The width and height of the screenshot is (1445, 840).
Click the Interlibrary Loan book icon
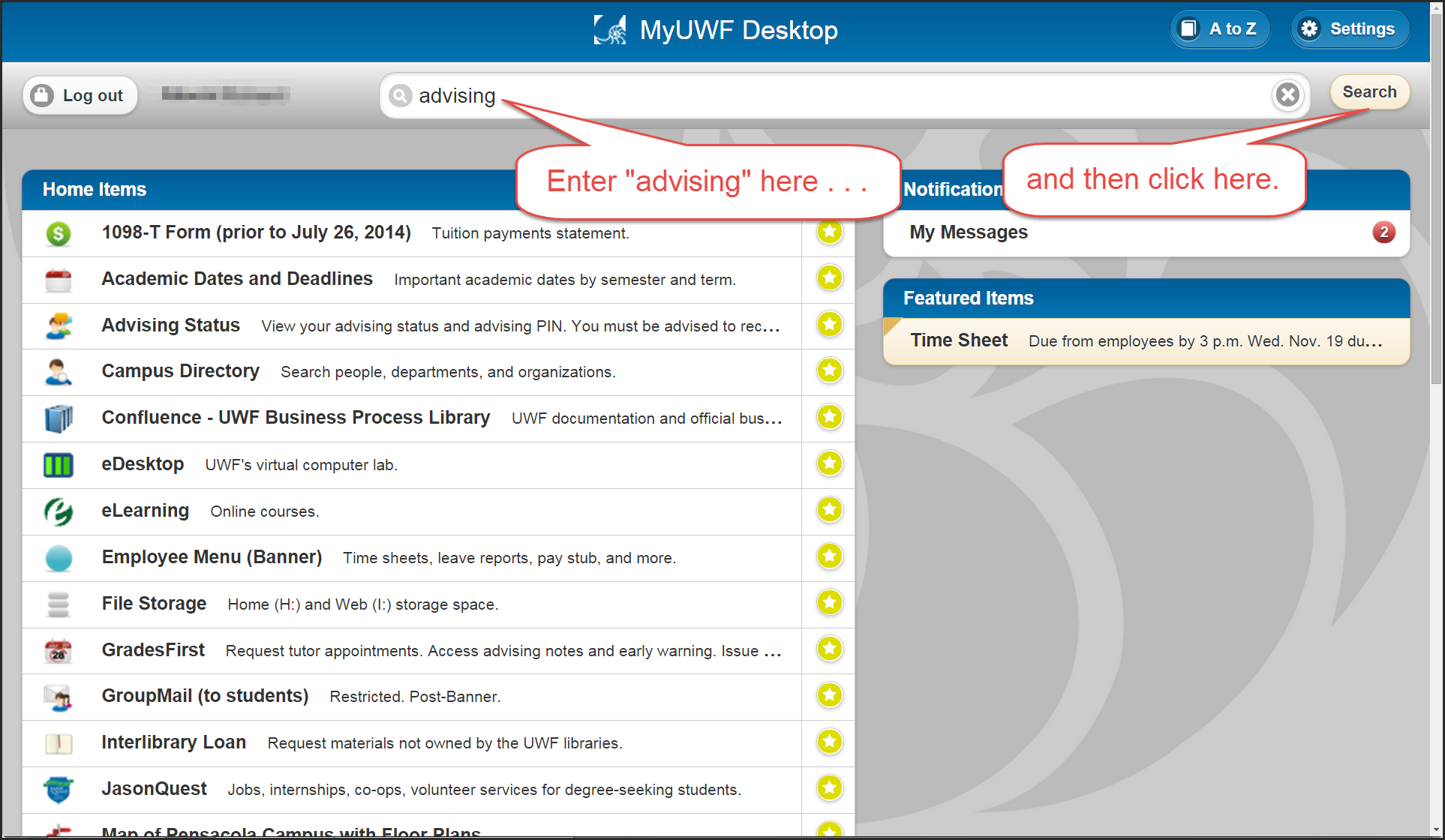point(59,743)
